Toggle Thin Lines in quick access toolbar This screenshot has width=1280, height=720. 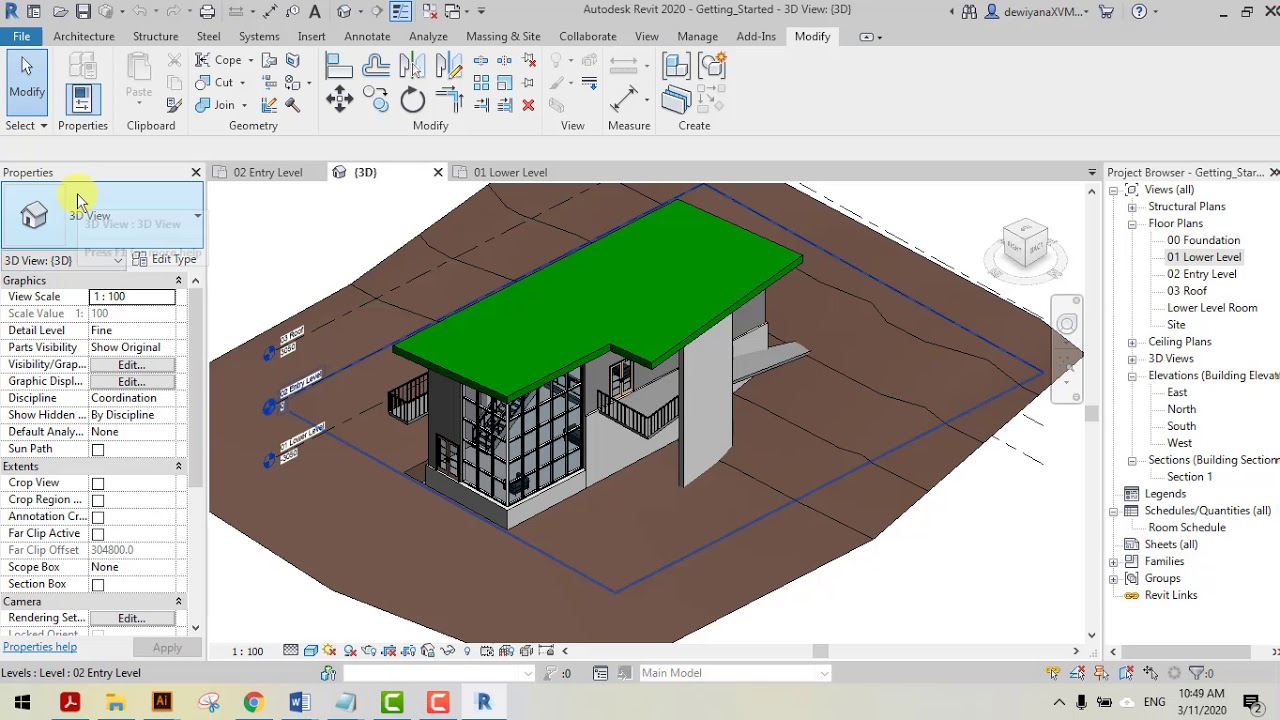pos(400,12)
